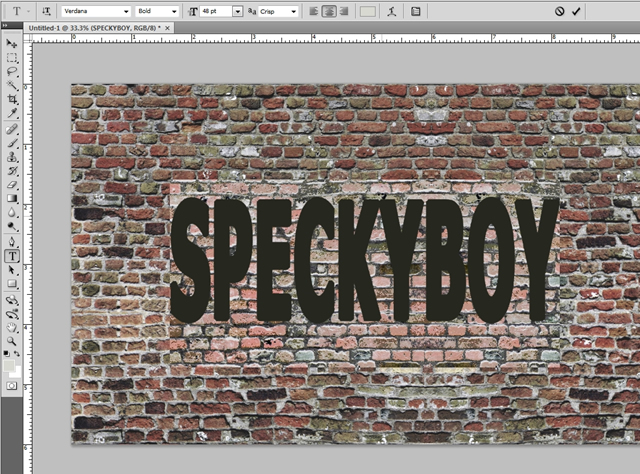Select the Path Selection tool

(11, 270)
